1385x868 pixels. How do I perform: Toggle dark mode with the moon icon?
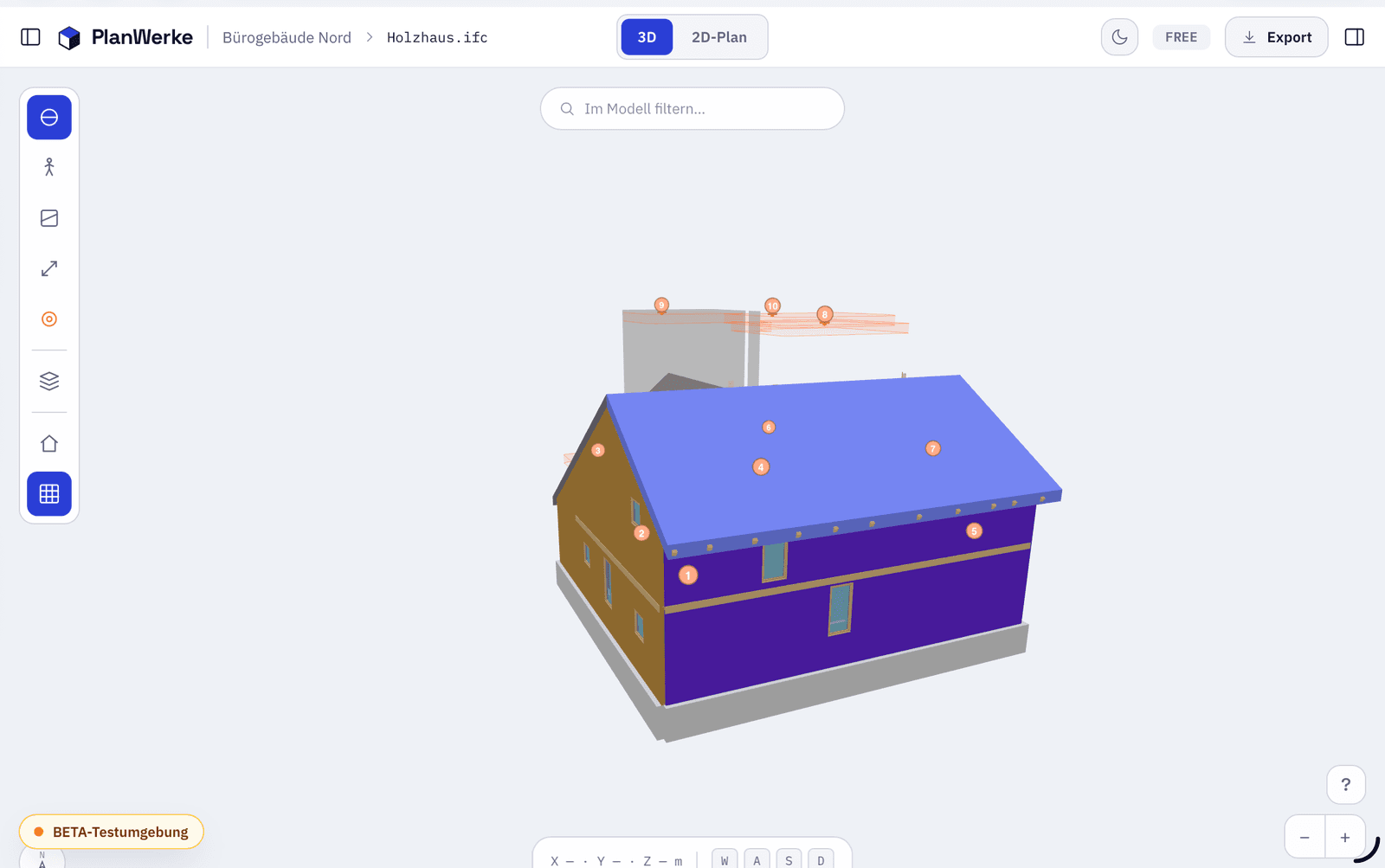click(x=1119, y=37)
